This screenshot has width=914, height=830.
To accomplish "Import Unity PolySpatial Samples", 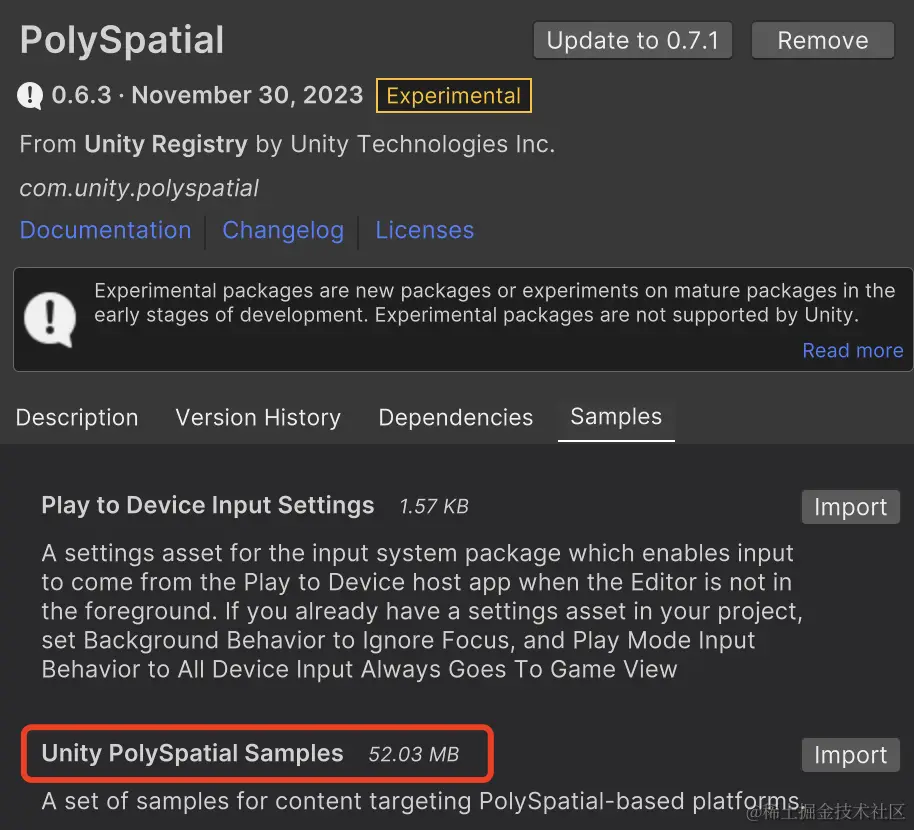I will (x=850, y=755).
